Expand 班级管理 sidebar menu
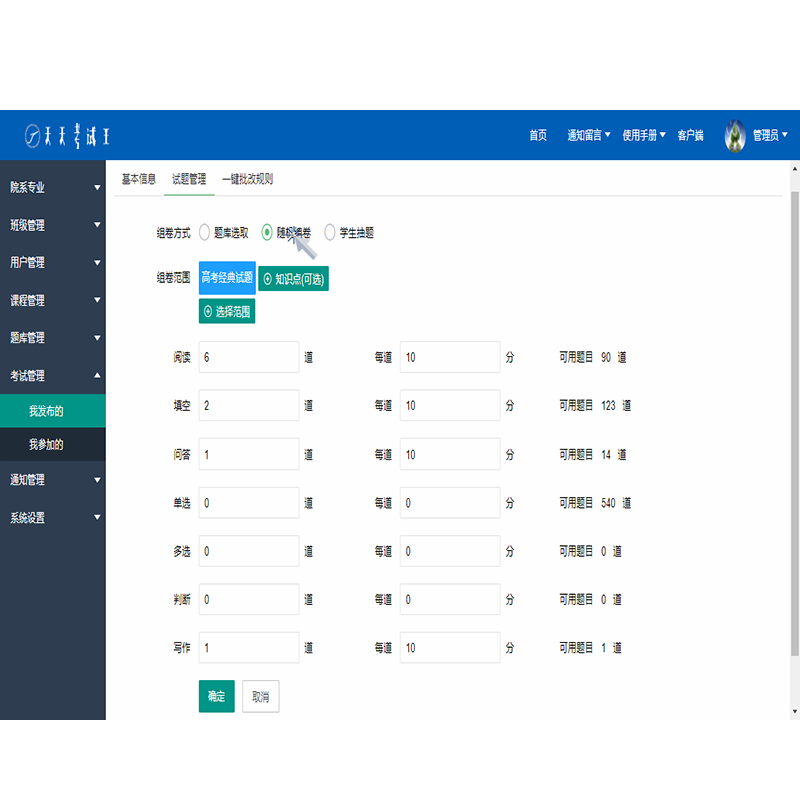 click(53, 225)
